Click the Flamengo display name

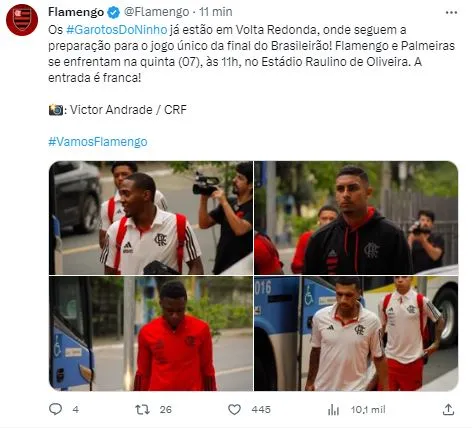[x=76, y=12]
